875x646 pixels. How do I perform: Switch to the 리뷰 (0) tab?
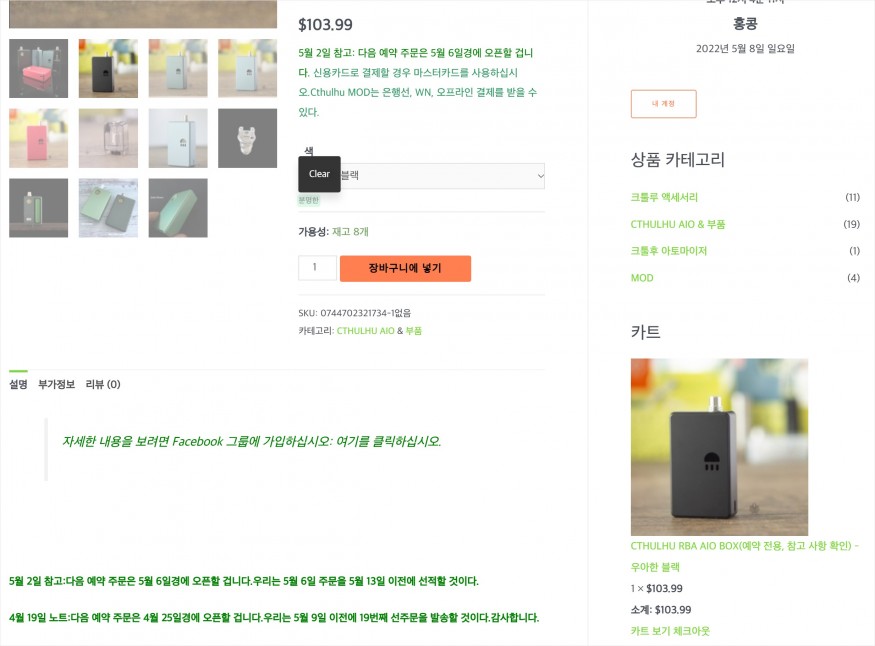103,384
